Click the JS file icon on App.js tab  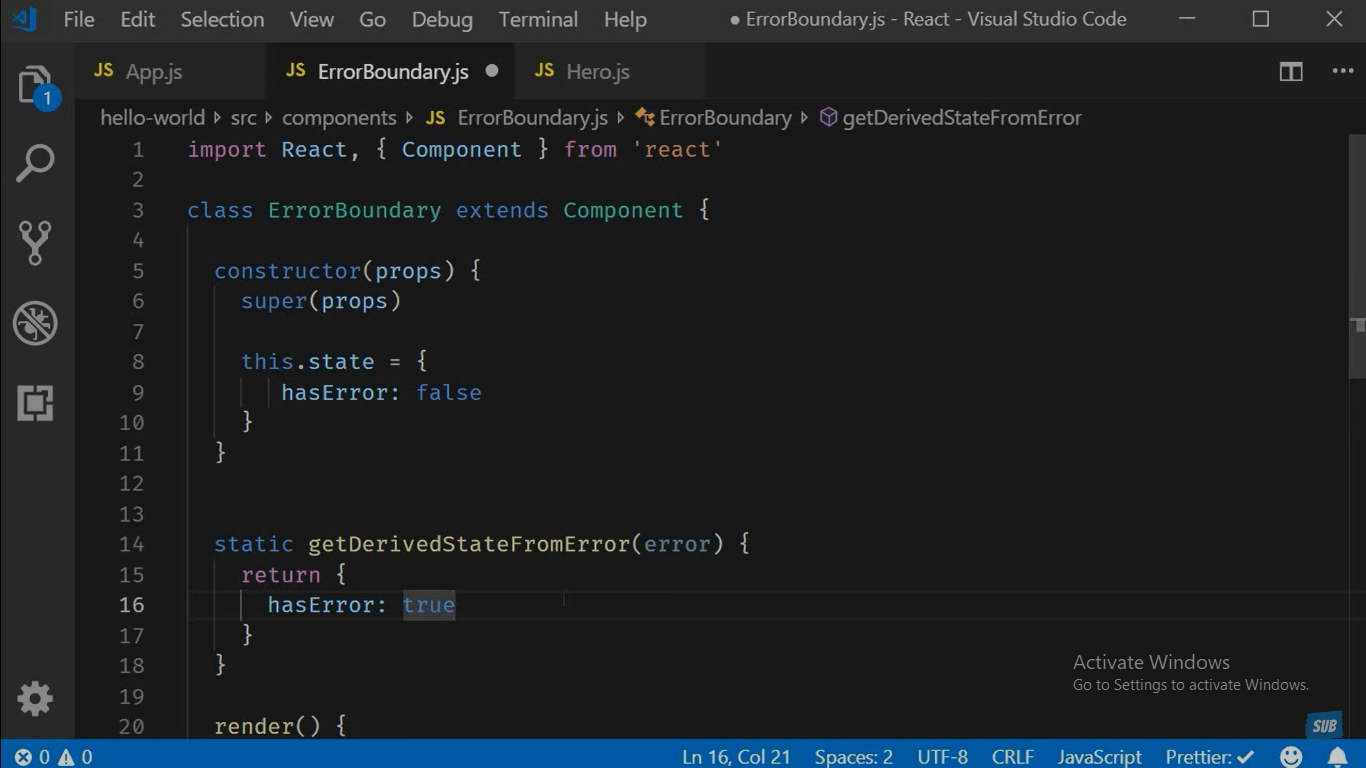[x=103, y=71]
